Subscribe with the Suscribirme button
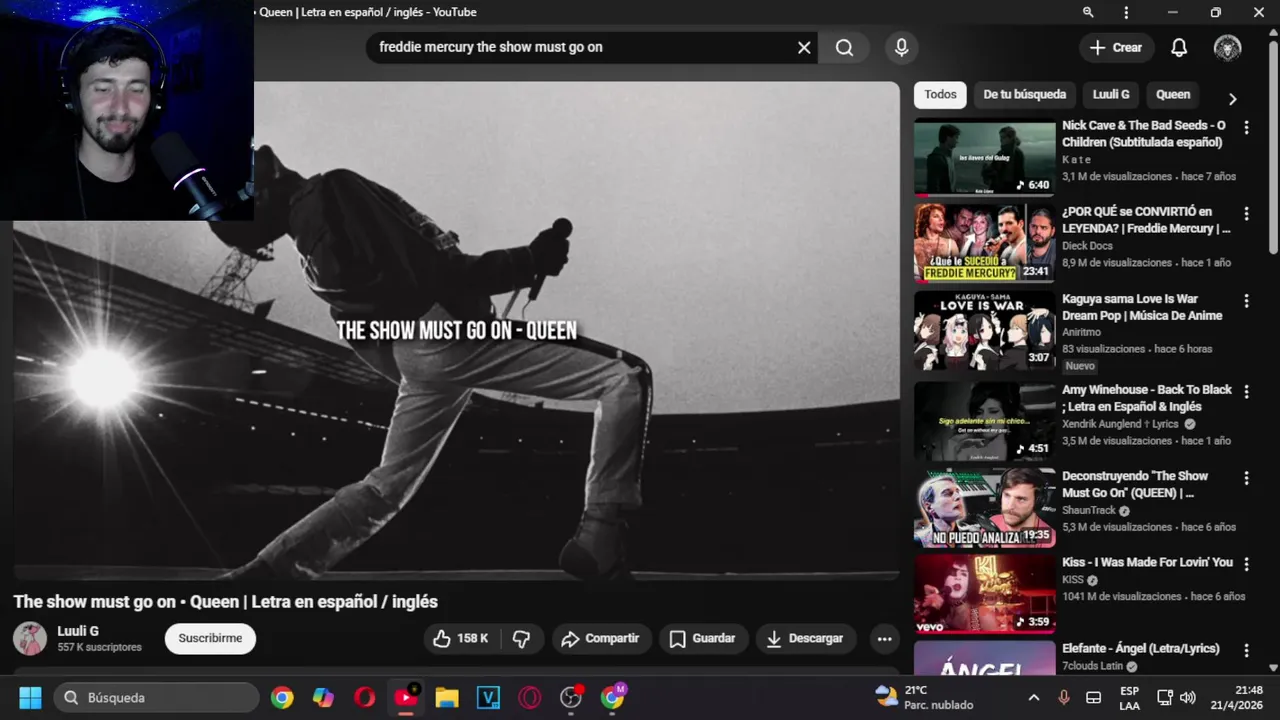Screen dimensions: 1280x720 (210, 638)
